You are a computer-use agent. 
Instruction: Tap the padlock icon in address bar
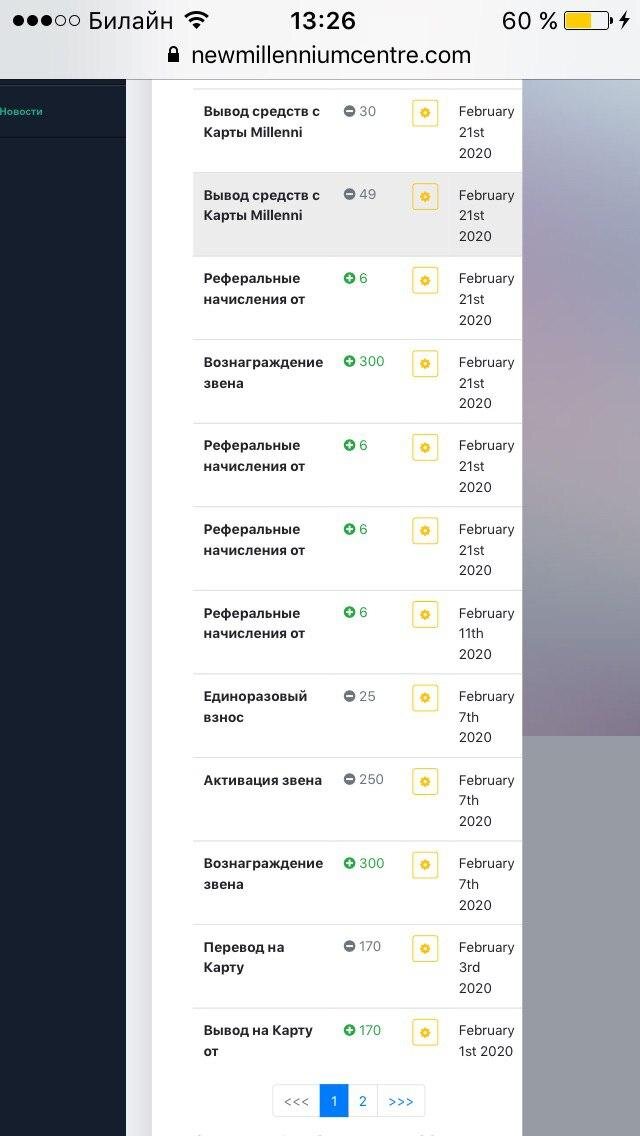coord(174,55)
